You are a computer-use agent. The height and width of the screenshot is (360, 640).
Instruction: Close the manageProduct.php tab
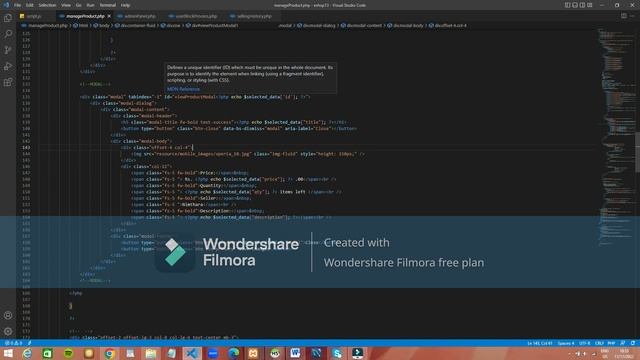[x=109, y=16]
